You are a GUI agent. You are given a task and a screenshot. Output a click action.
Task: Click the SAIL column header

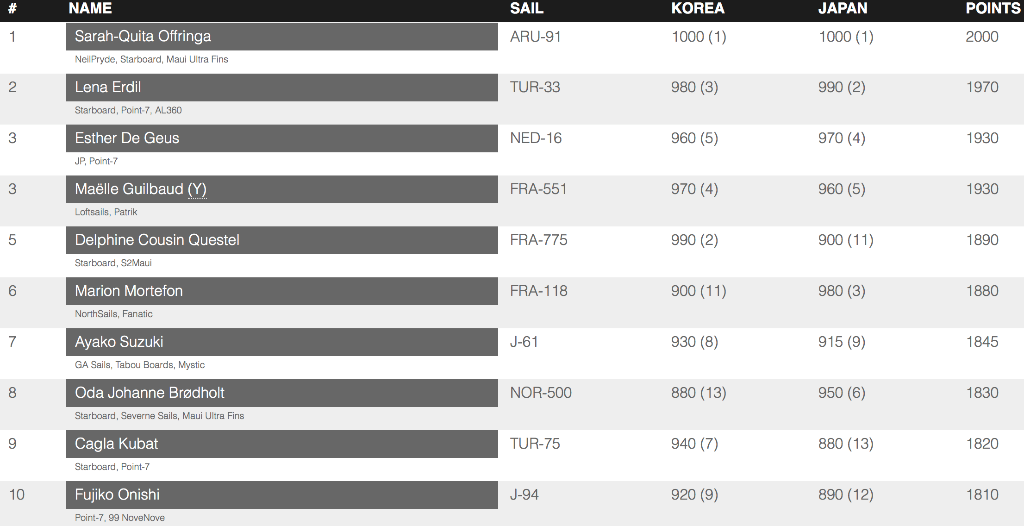click(x=526, y=8)
